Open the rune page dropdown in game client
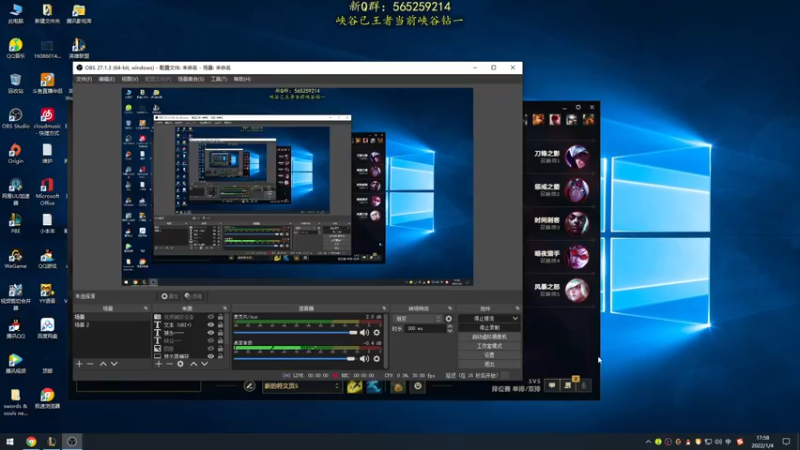The height and width of the screenshot is (450, 800). point(301,386)
